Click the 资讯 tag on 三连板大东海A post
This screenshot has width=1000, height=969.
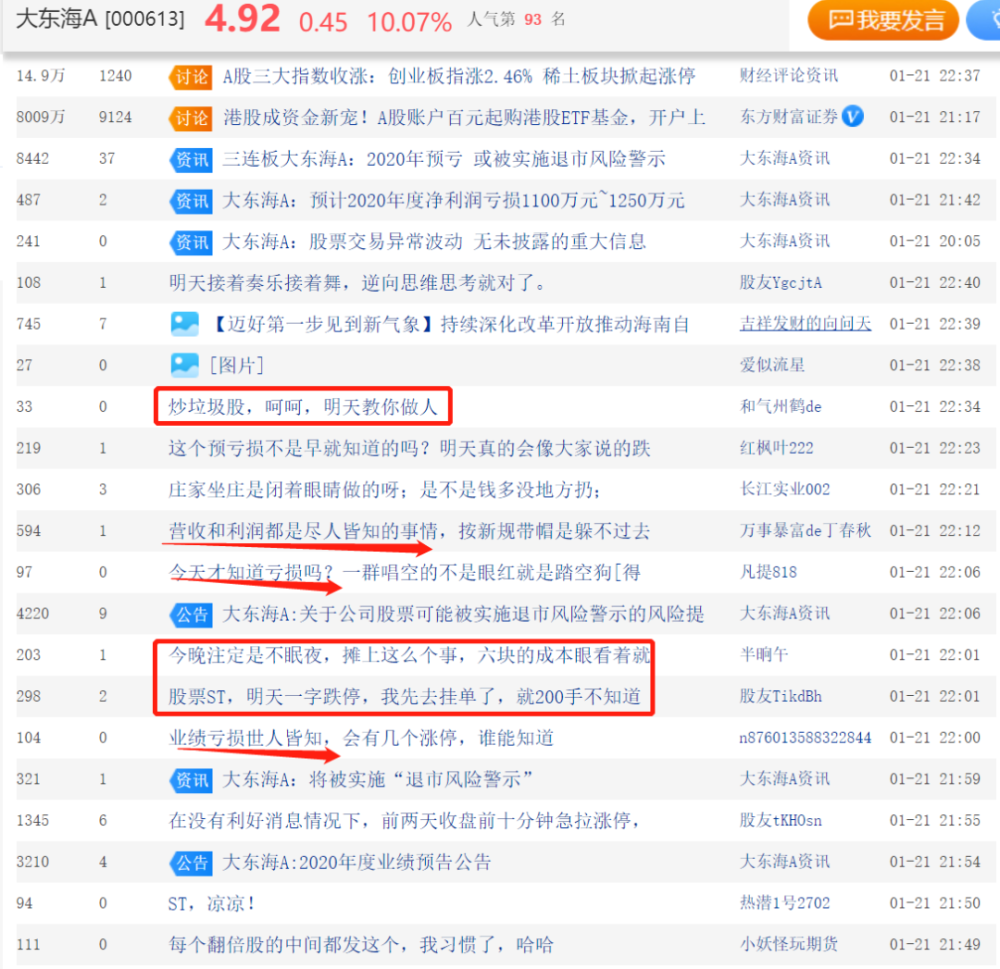pos(191,159)
